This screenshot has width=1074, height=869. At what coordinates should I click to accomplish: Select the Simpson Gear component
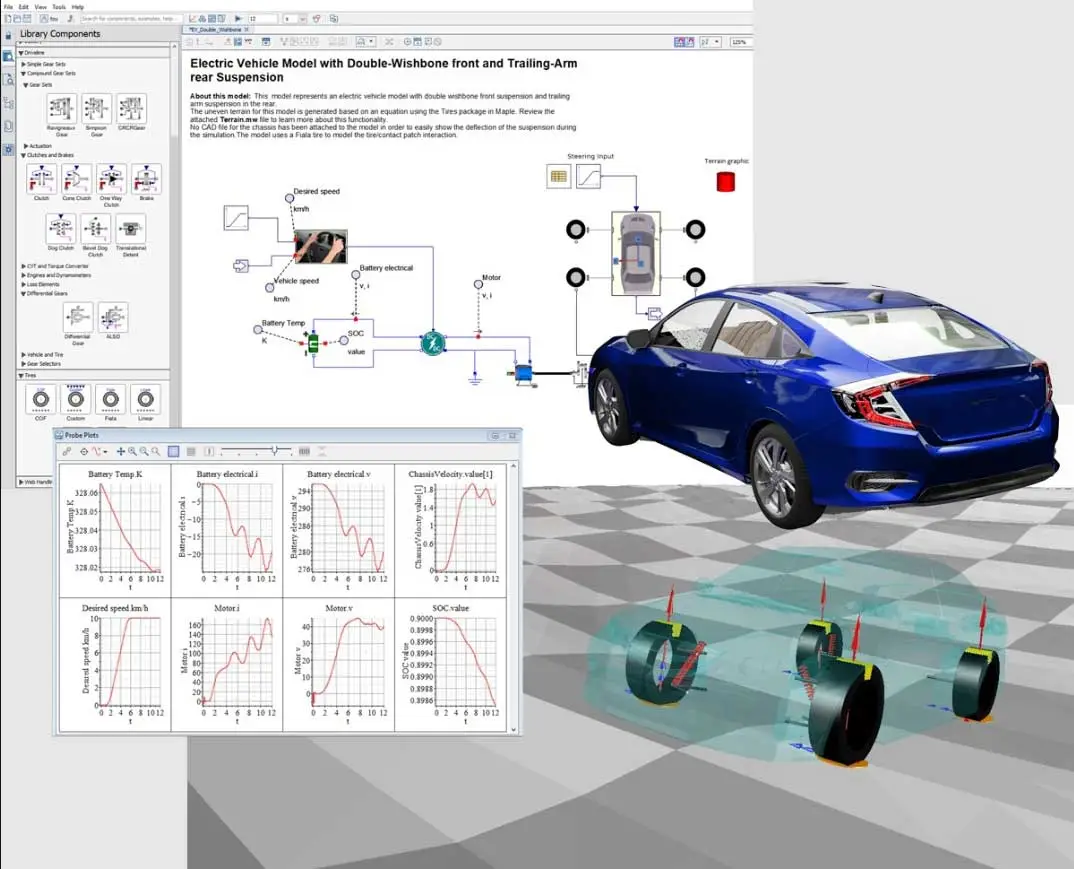pos(97,109)
